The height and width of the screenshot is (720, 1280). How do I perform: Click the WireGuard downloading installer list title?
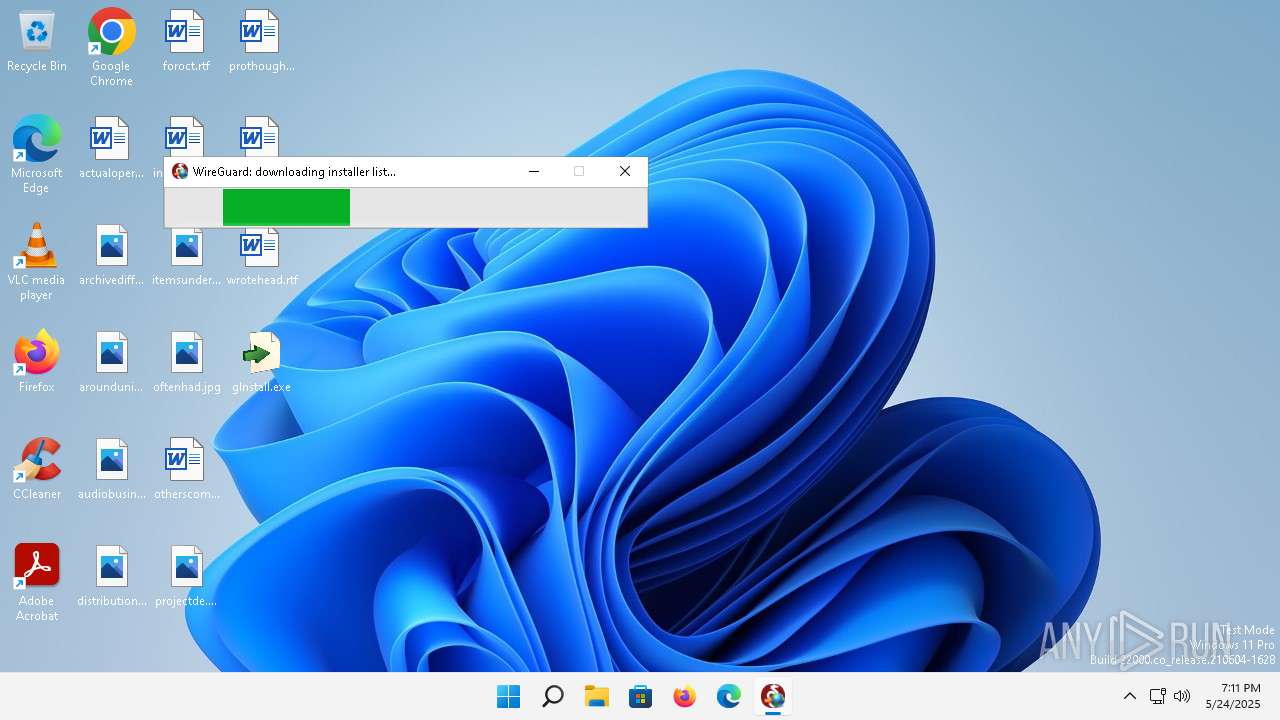click(x=294, y=172)
